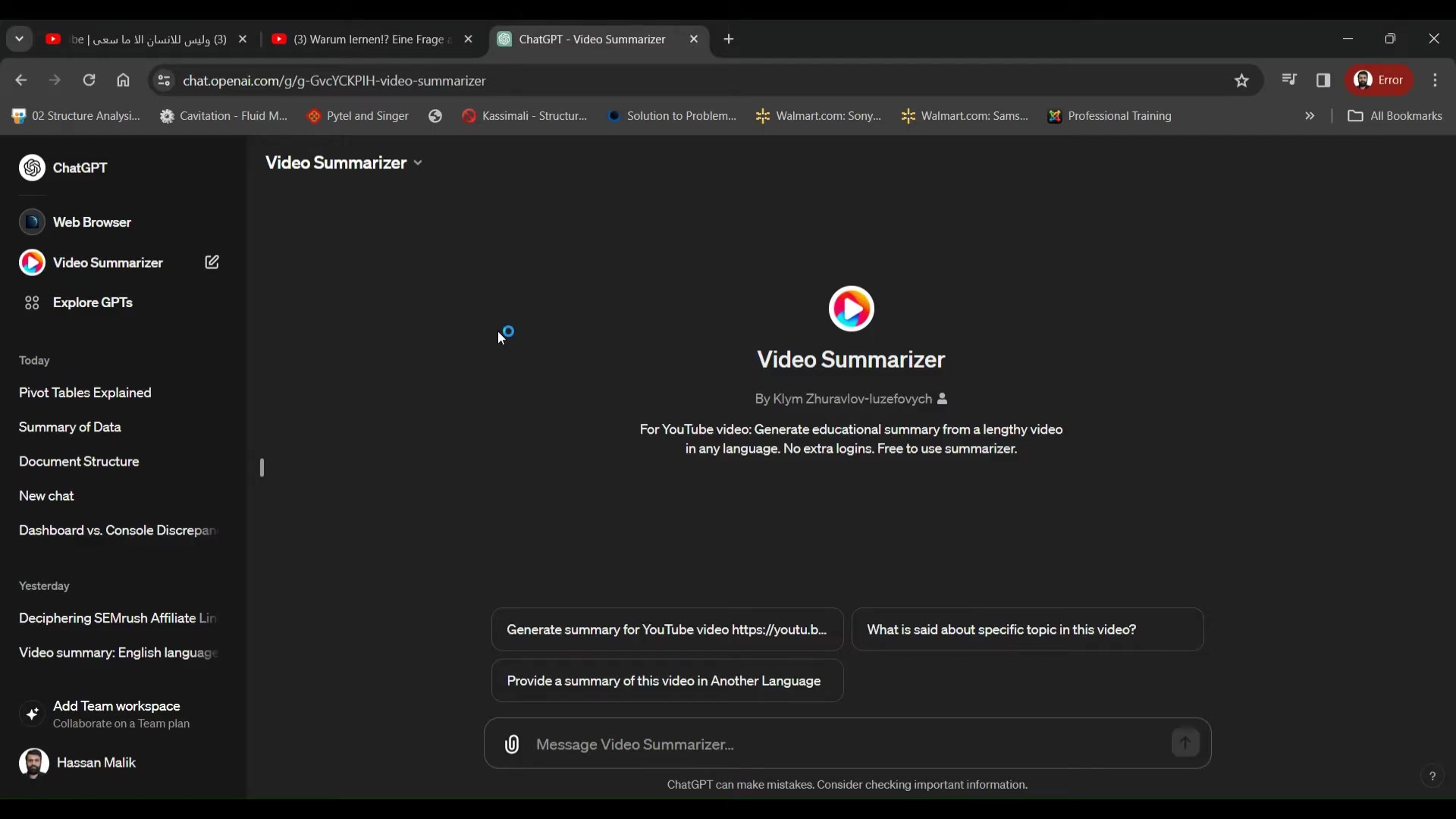This screenshot has height=819, width=1456.
Task: Open Document Structure chat
Action: [x=79, y=461]
